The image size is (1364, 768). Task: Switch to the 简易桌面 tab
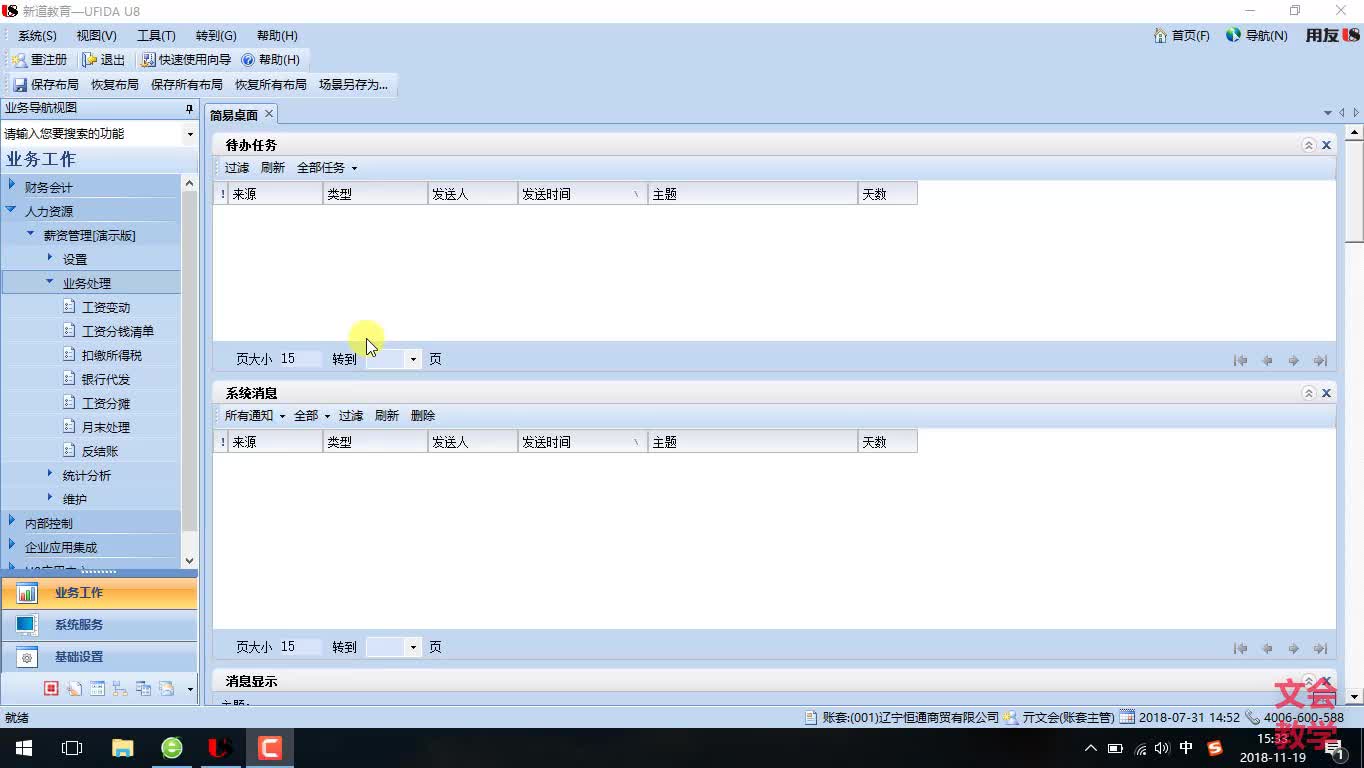[x=234, y=114]
